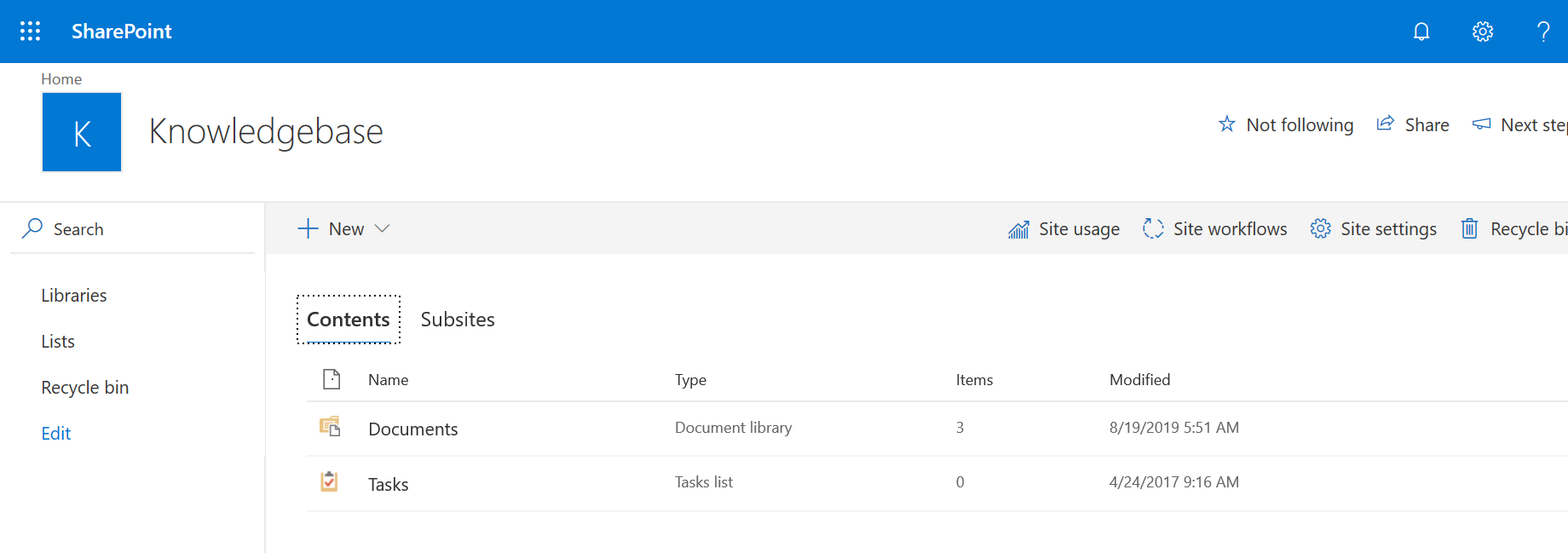1568x553 pixels.
Task: Click the Share arrow icon
Action: pyautogui.click(x=1386, y=124)
